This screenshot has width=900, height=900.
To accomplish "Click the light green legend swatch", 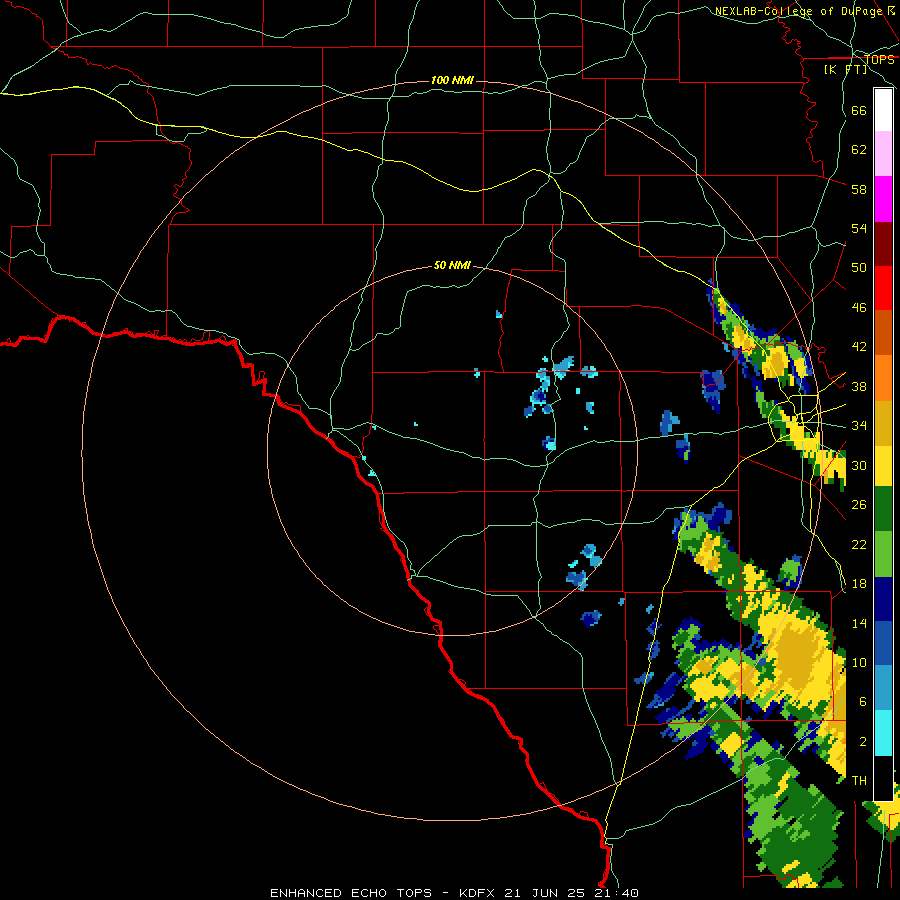I will click(883, 554).
